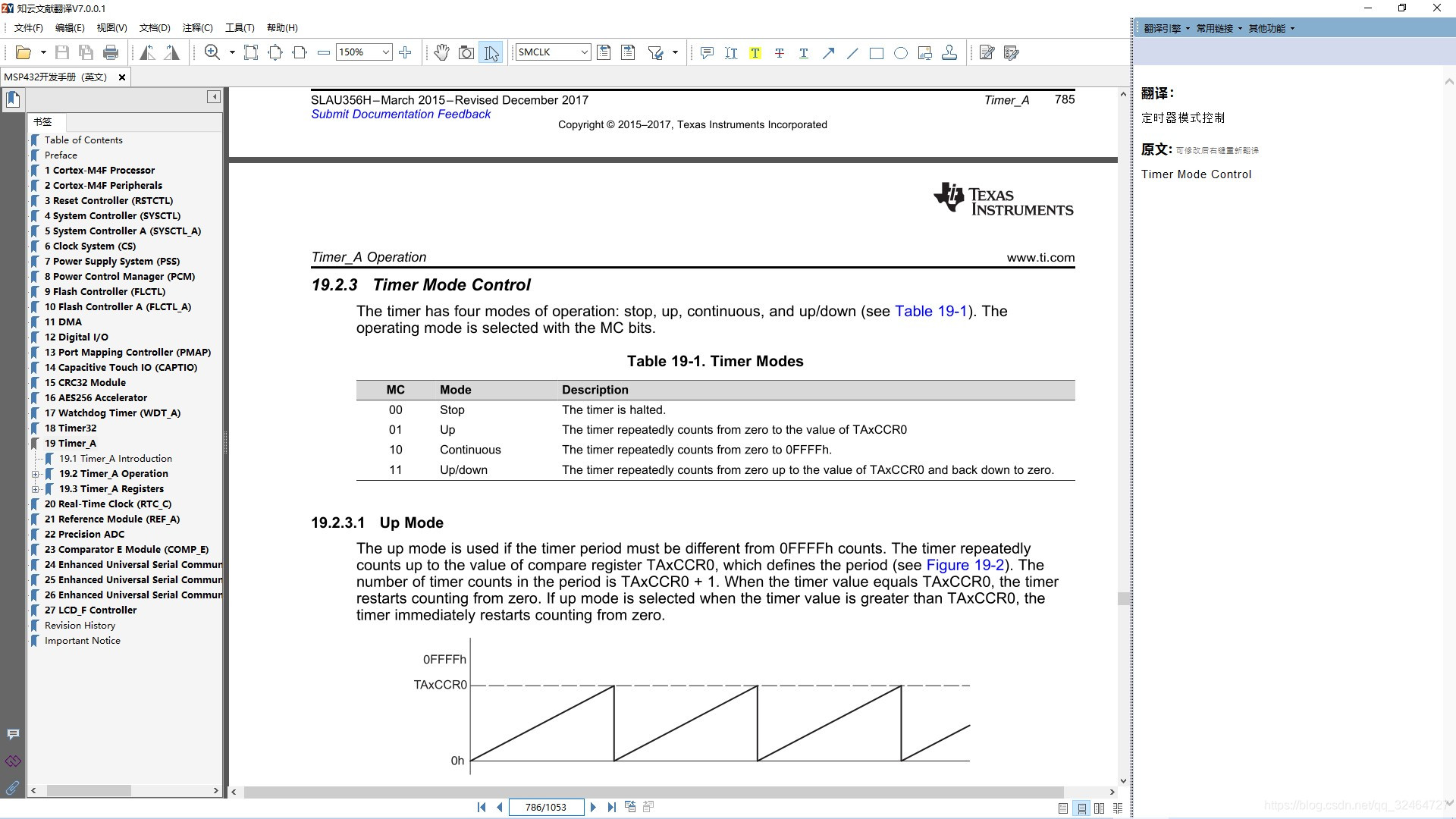Image resolution: width=1456 pixels, height=819 pixels.
Task: Select the Fit width icon
Action: pos(300,52)
